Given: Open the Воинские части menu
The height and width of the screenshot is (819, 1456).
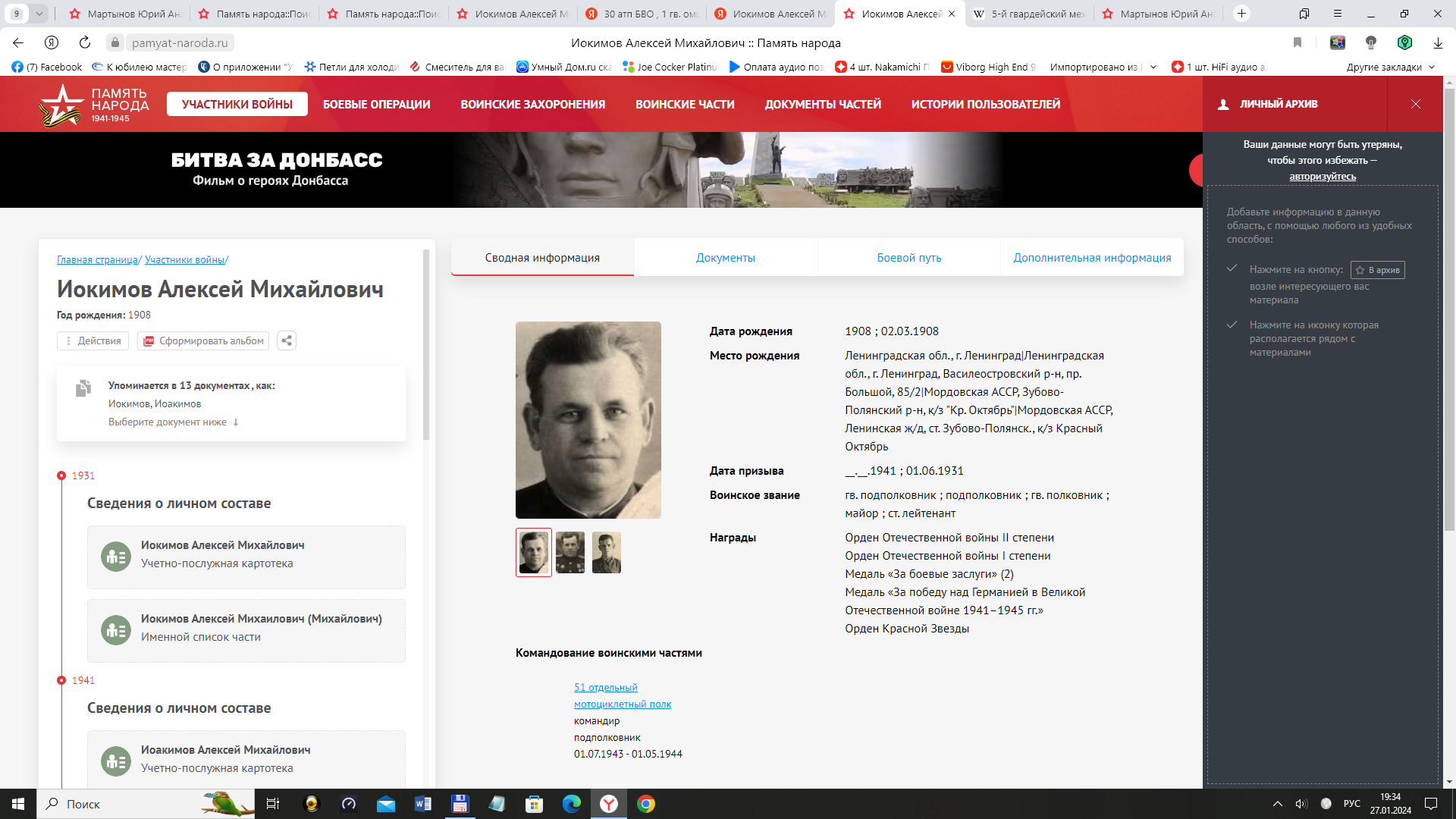Looking at the screenshot, I should [x=685, y=104].
